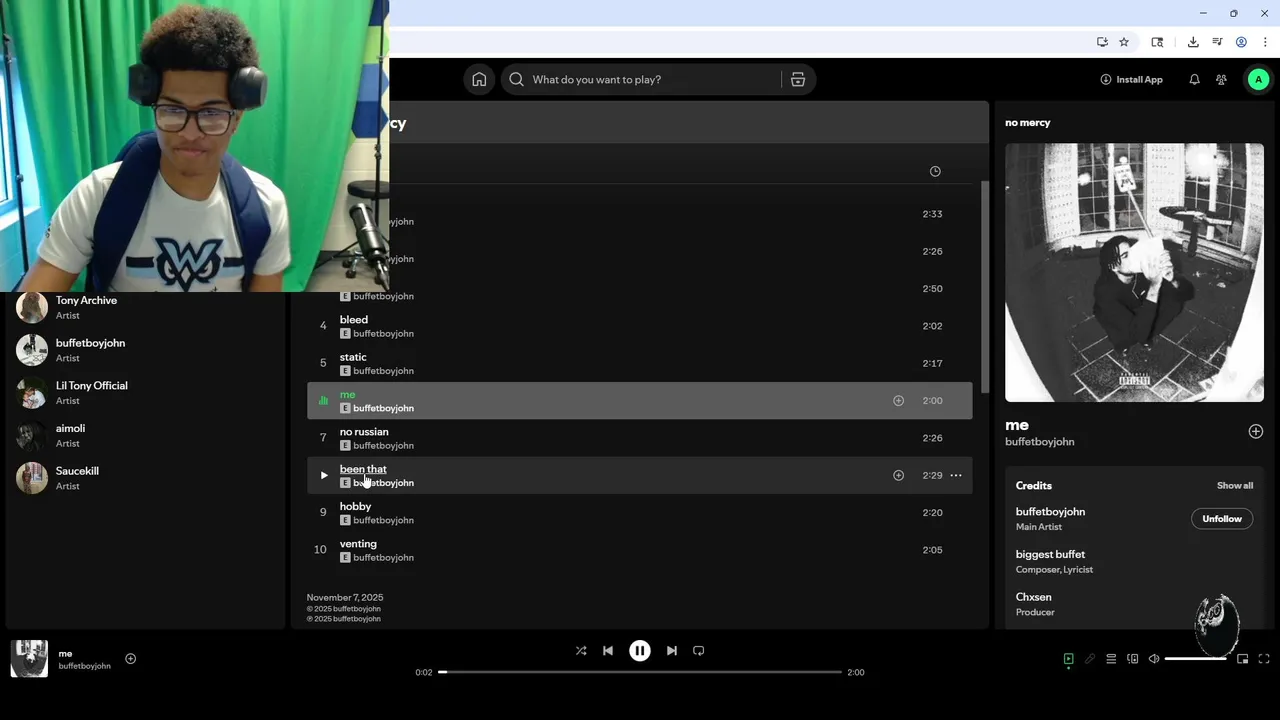Toggle the Now Playing view
This screenshot has width=1280, height=720.
(x=1068, y=659)
